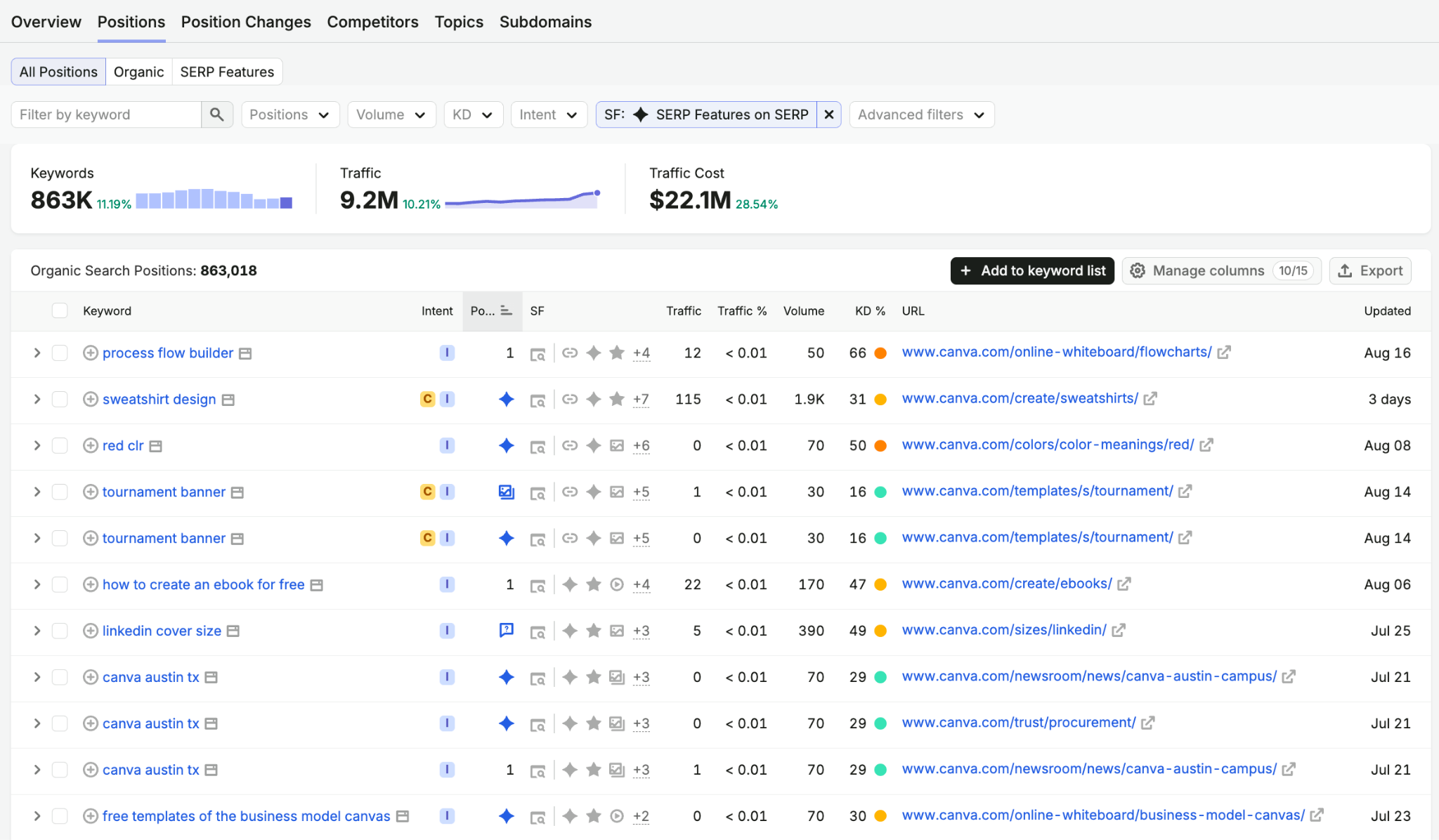Click the blue position feature icon for red clr
Image resolution: width=1439 pixels, height=840 pixels.
click(x=506, y=445)
